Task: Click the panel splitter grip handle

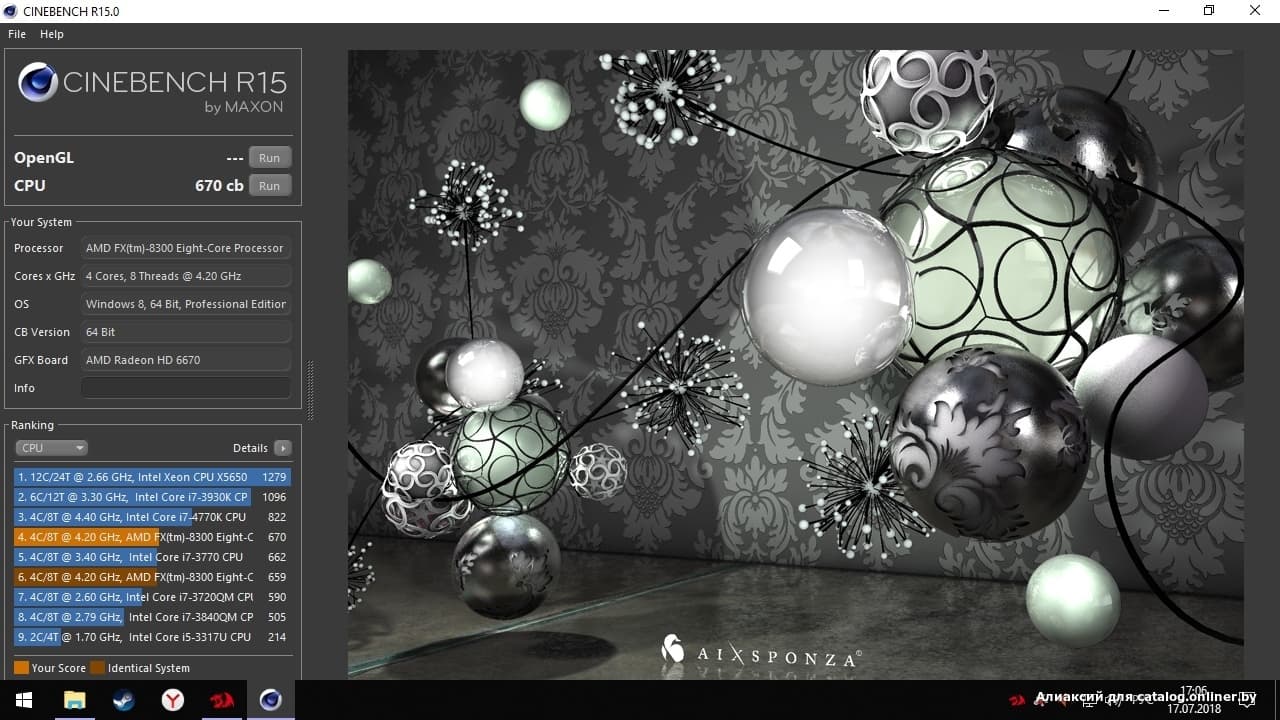Action: click(x=310, y=391)
